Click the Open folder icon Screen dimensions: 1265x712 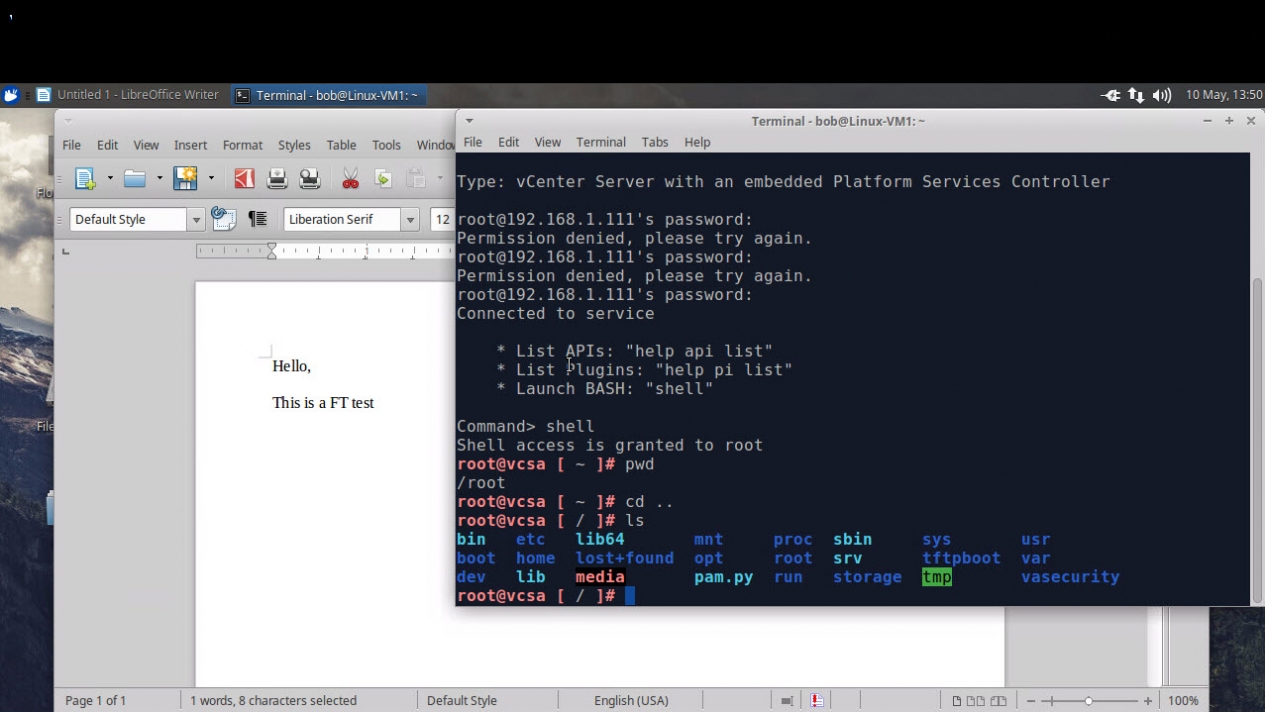pyautogui.click(x=134, y=179)
